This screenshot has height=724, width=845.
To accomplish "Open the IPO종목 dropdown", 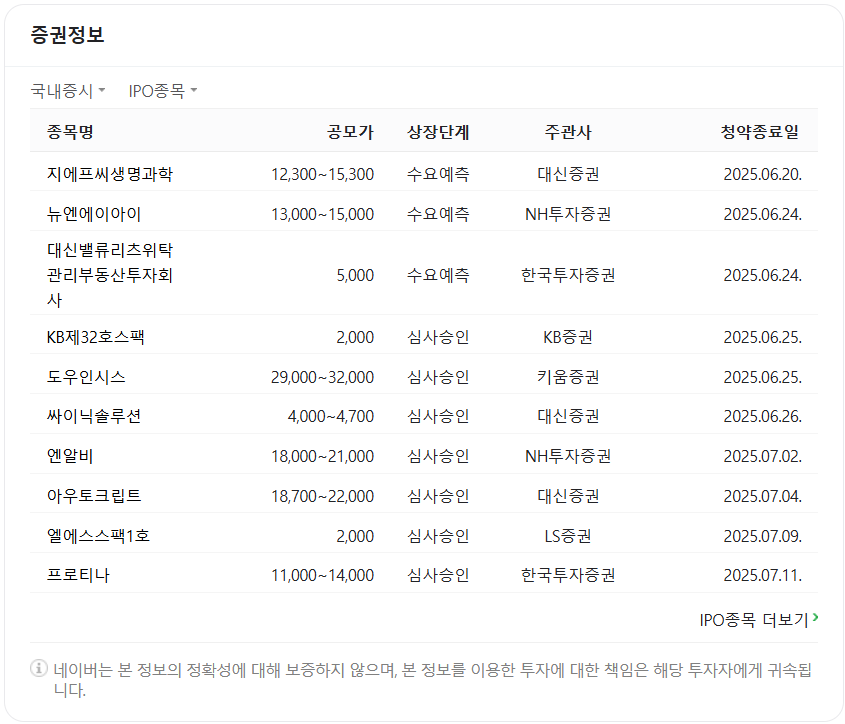I will 163,91.
